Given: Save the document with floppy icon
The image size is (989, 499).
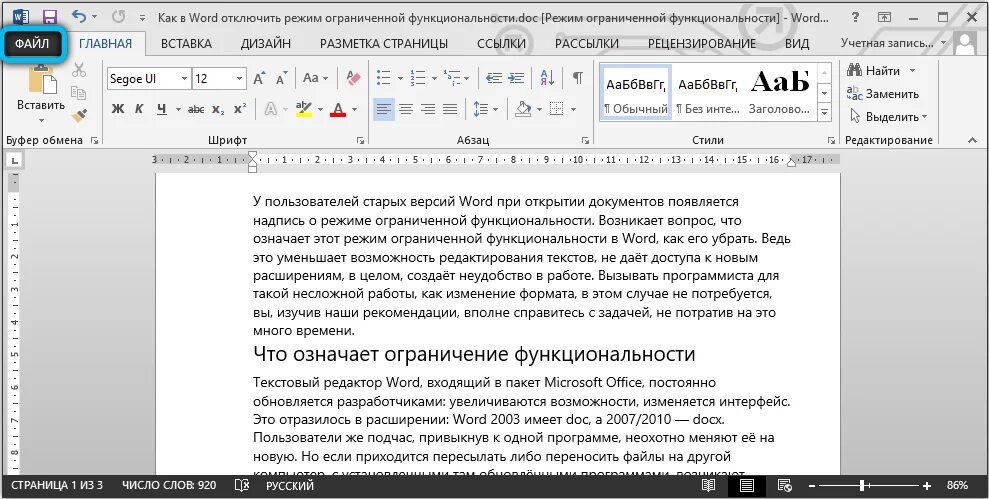Looking at the screenshot, I should click(x=50, y=18).
